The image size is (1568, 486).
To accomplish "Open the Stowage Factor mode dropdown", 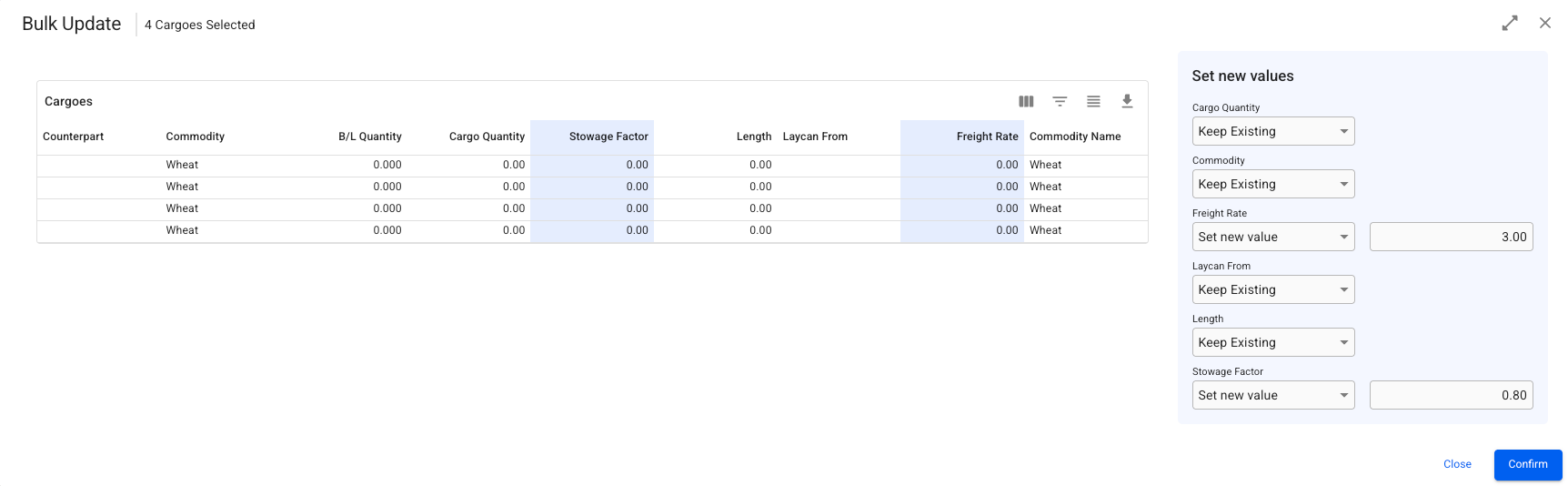I will (x=1272, y=395).
